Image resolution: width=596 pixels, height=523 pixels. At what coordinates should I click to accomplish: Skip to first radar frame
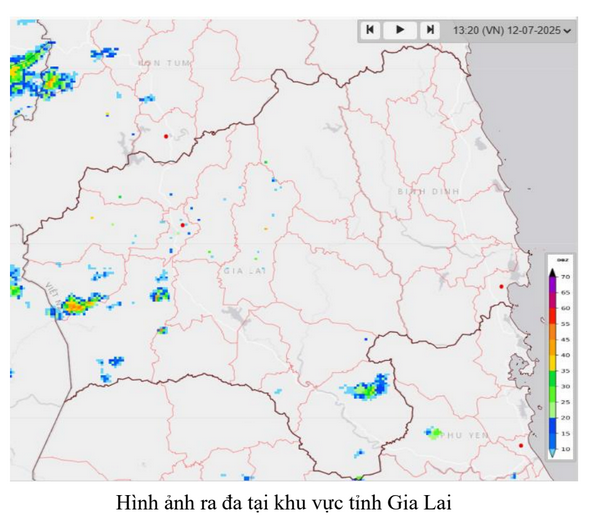coord(370,30)
